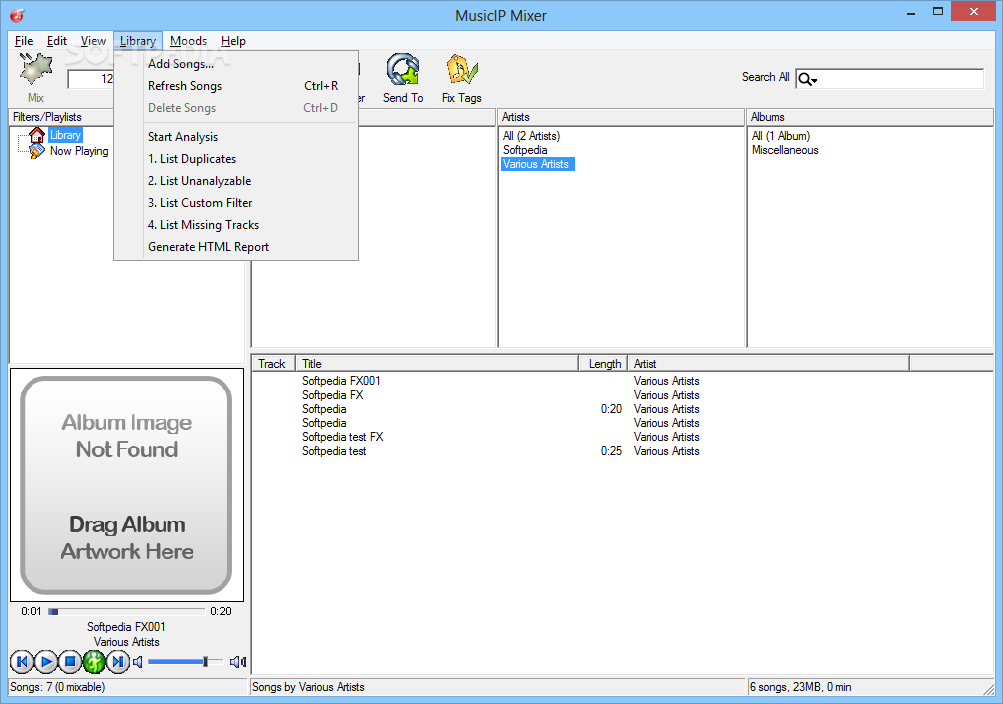Screen dimensions: 1003x704
Task: Select the song Softpedia test FX
Action: tap(342, 437)
